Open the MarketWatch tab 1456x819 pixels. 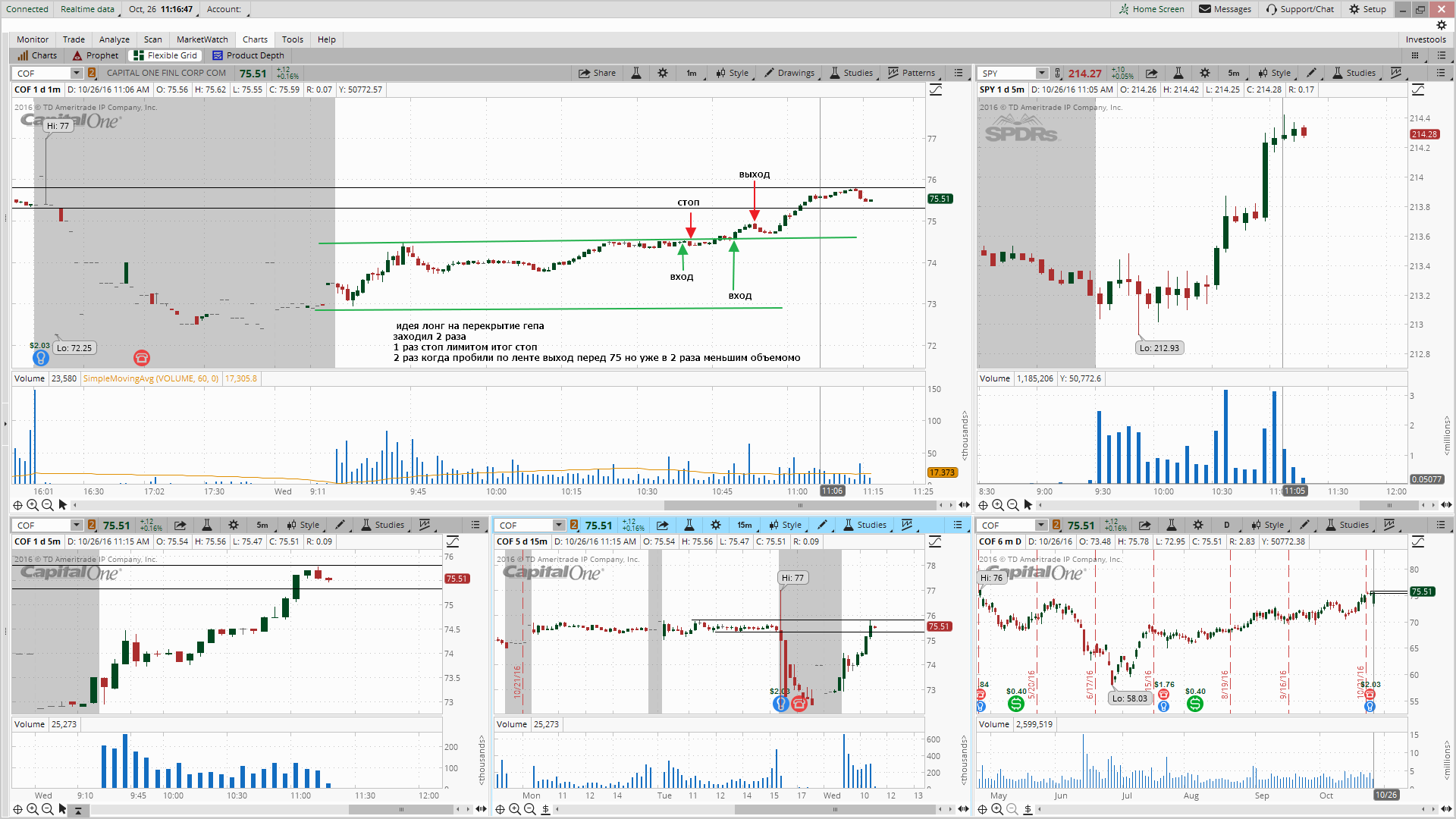point(202,39)
